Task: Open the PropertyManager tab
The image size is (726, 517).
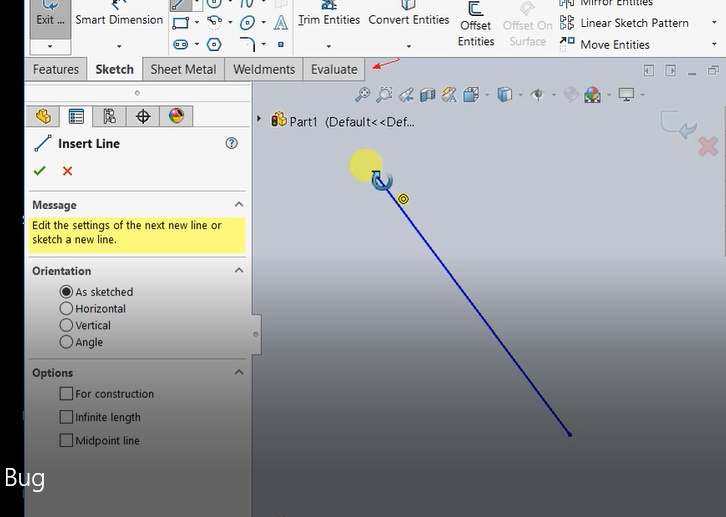Action: (x=76, y=116)
